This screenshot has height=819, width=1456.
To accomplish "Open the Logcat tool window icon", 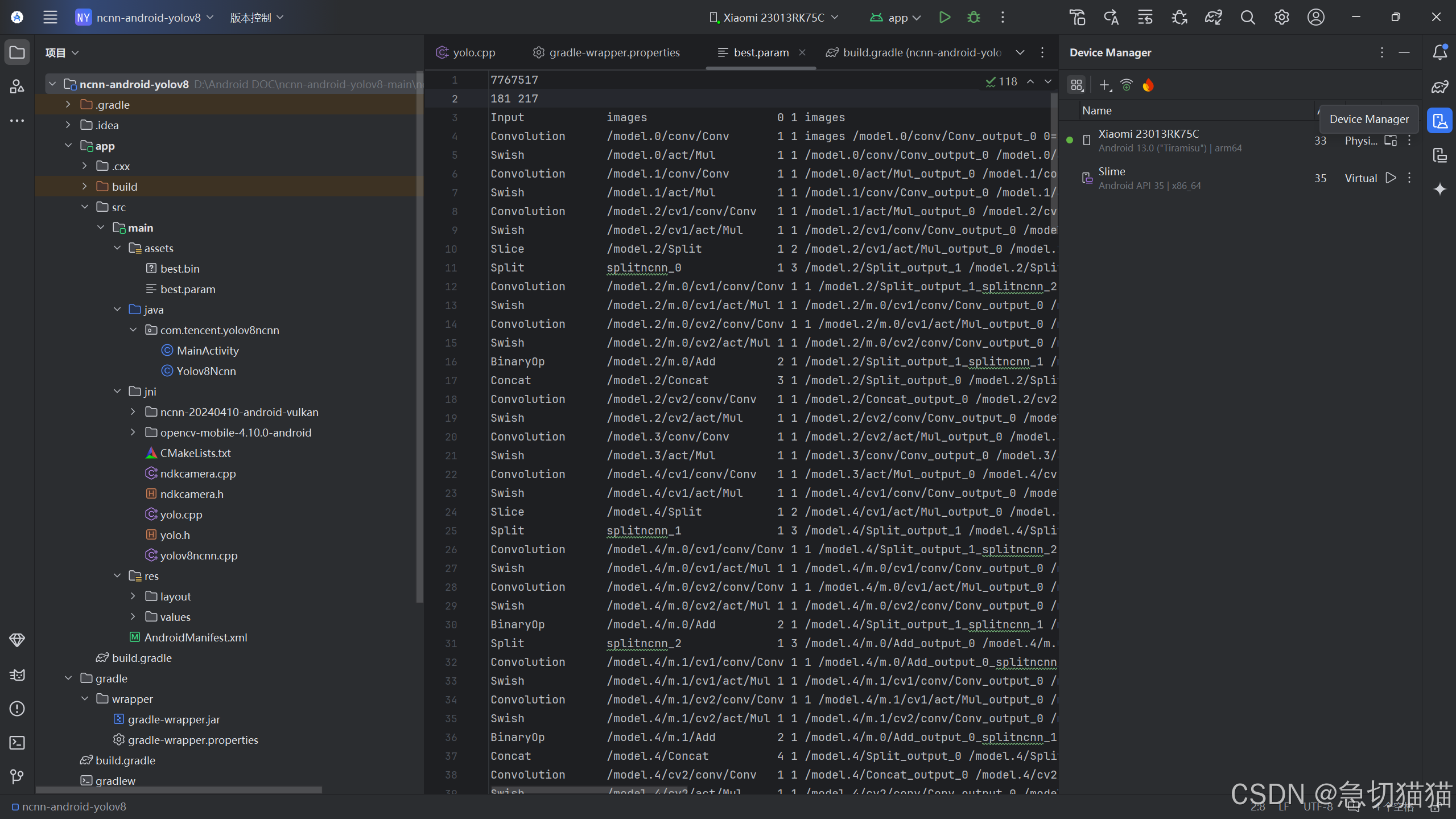I will (17, 675).
